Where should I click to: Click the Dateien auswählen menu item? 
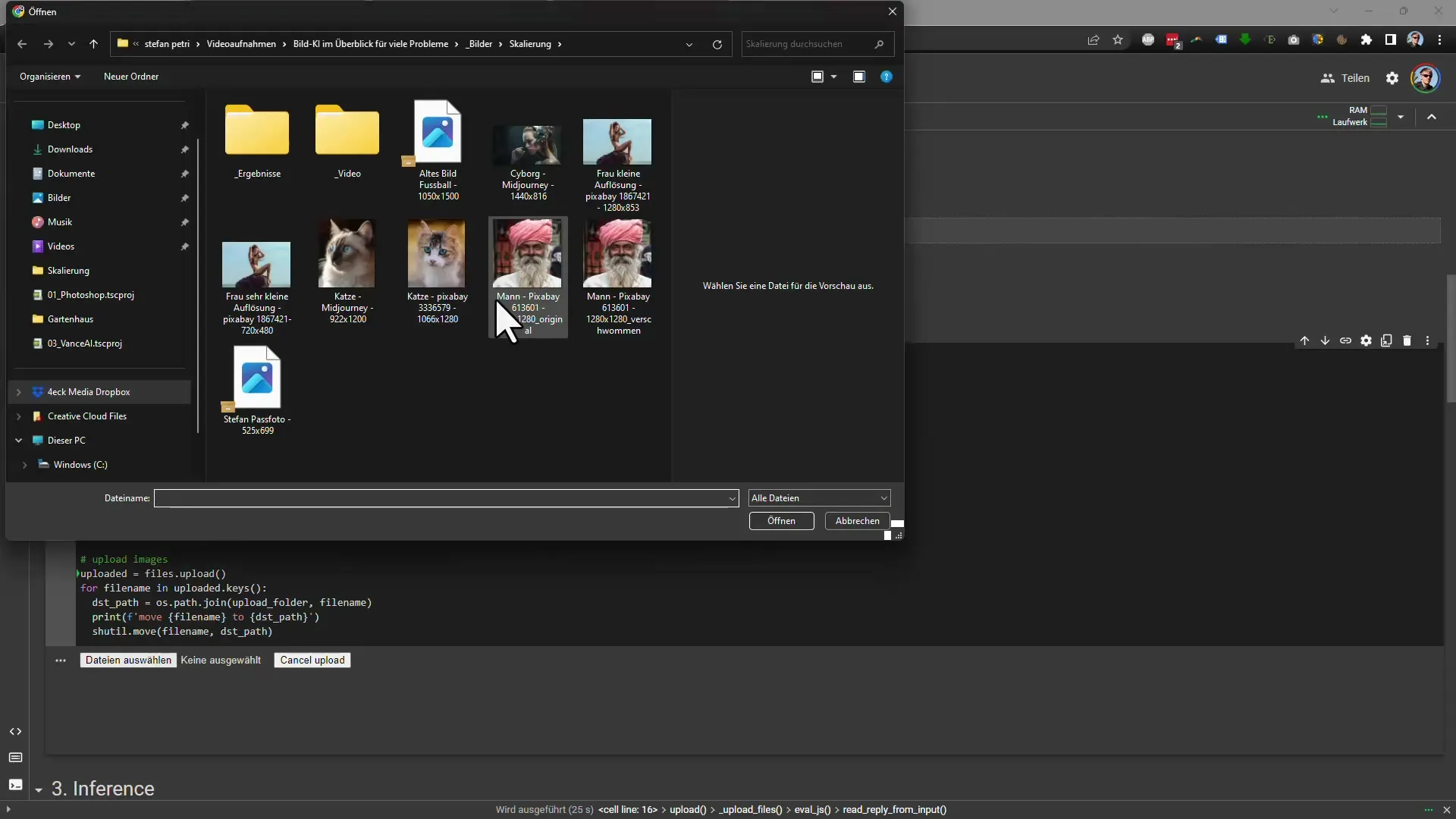coord(128,660)
